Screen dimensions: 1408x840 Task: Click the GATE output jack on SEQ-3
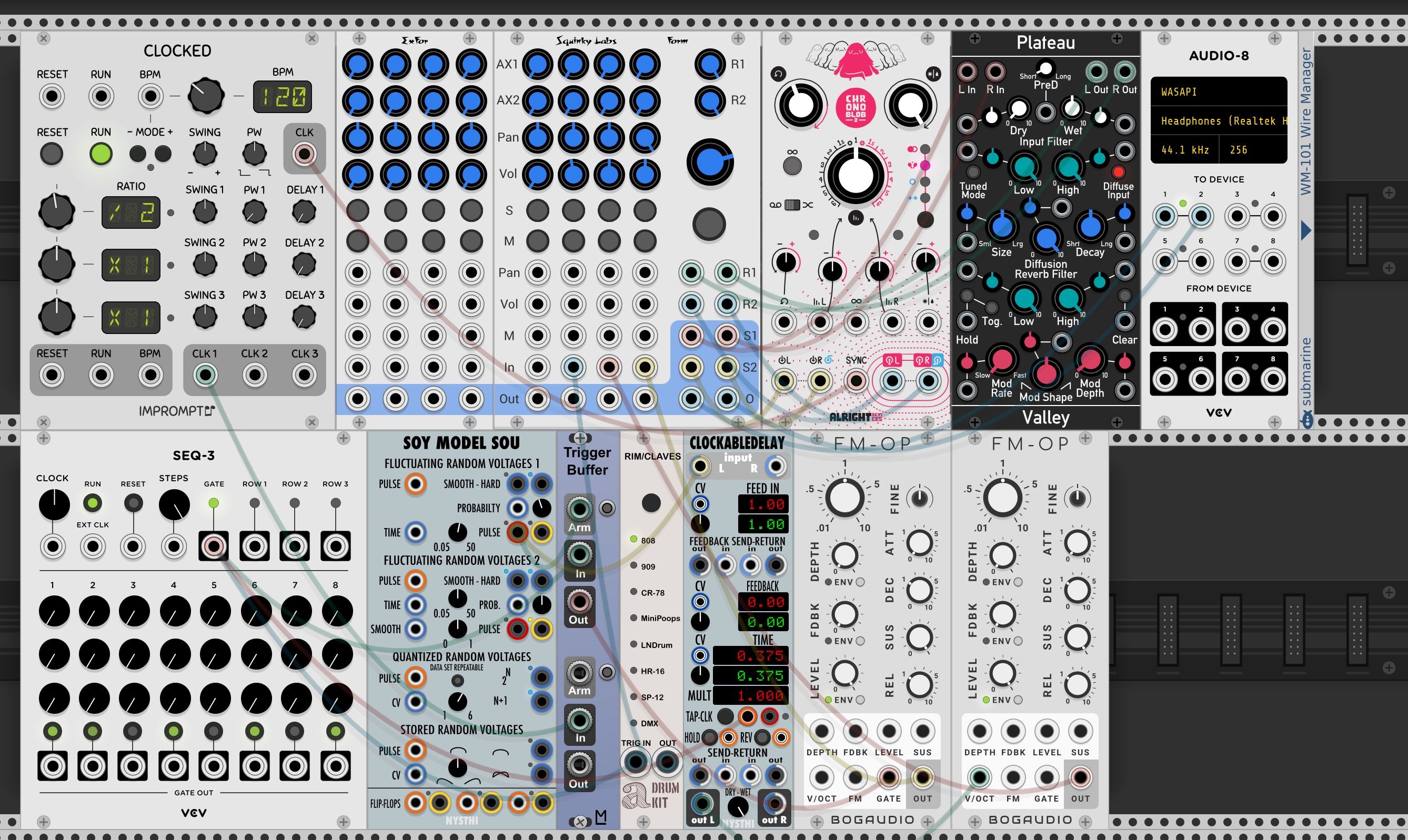(214, 546)
